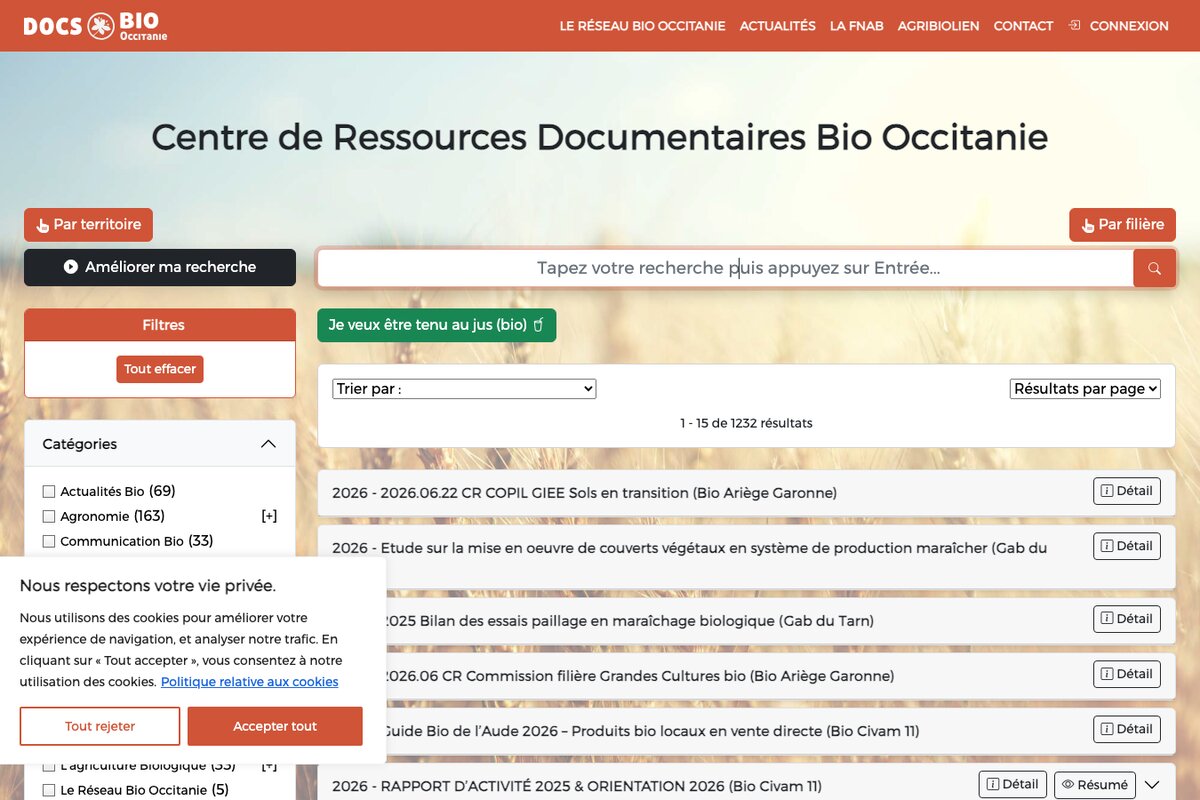
Task: Click the Centre de Ressources Documentaires heading
Action: point(600,137)
